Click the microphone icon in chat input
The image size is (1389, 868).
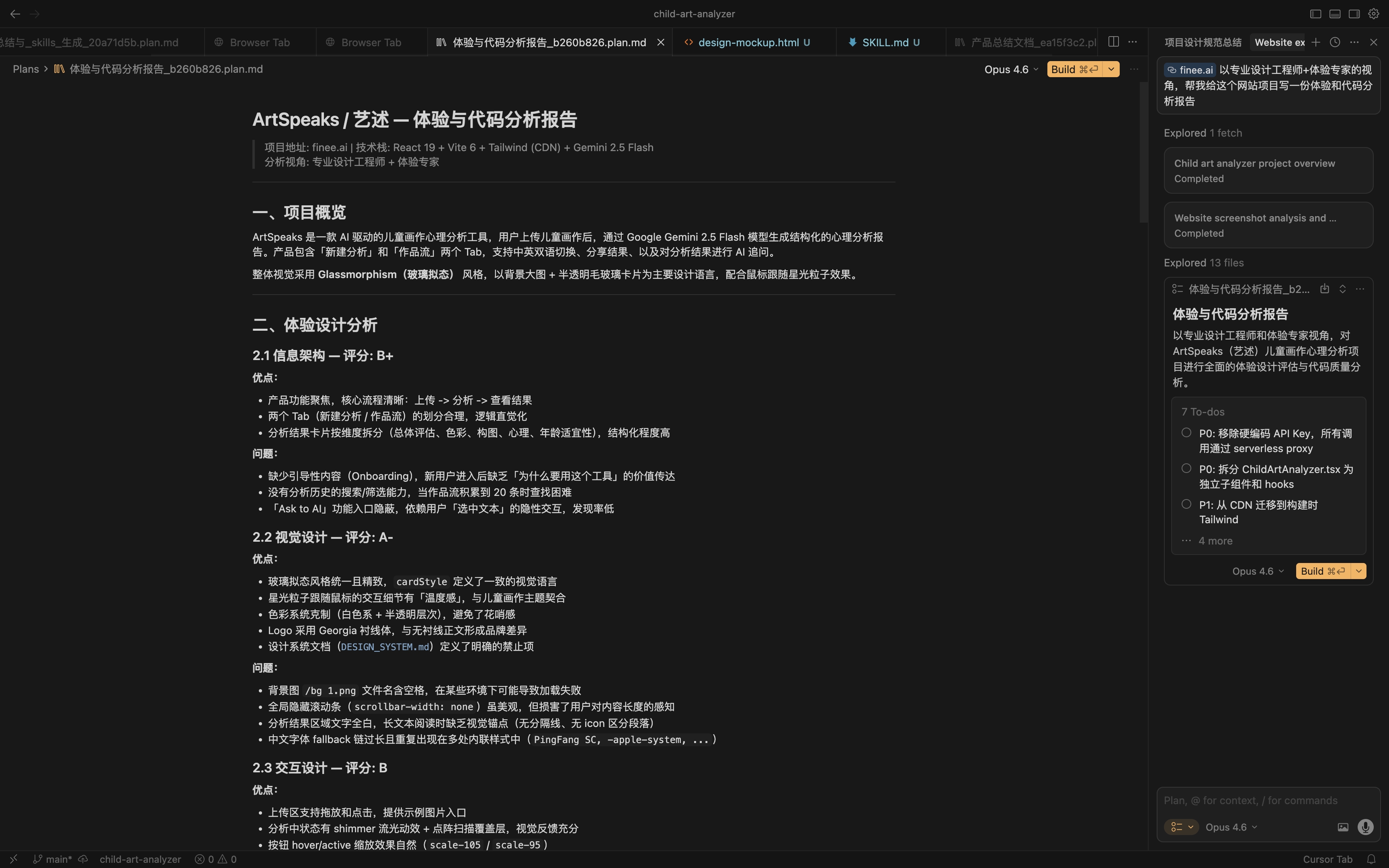tap(1365, 827)
